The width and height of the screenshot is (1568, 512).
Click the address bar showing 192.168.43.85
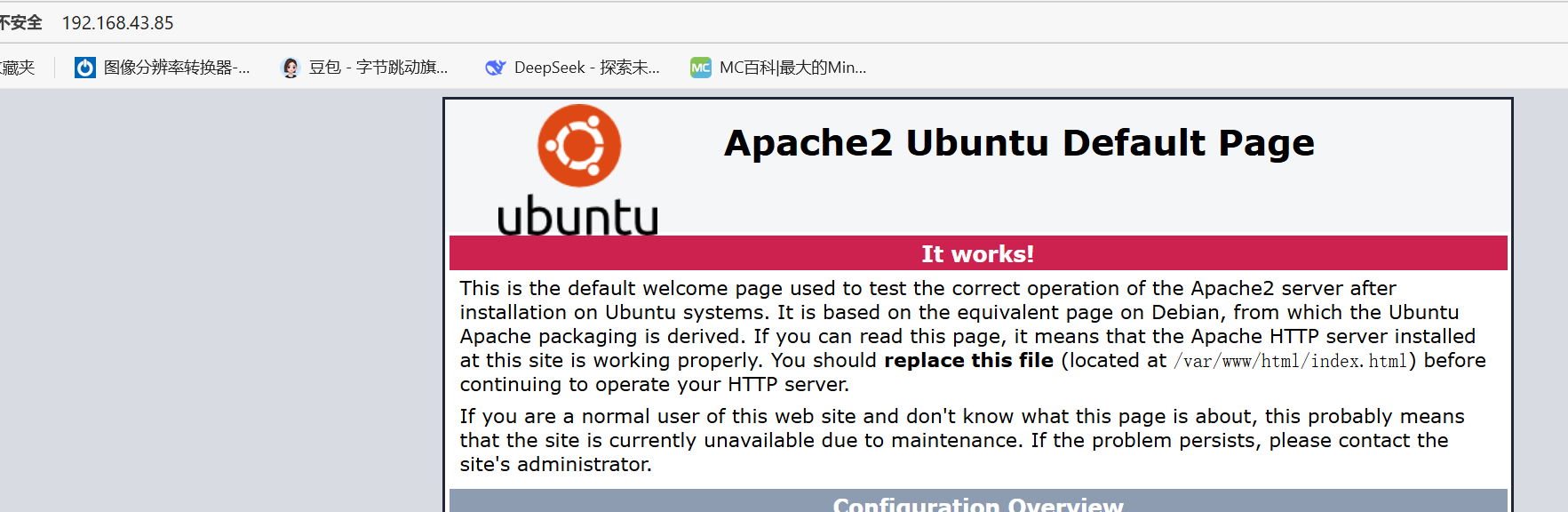pos(118,23)
